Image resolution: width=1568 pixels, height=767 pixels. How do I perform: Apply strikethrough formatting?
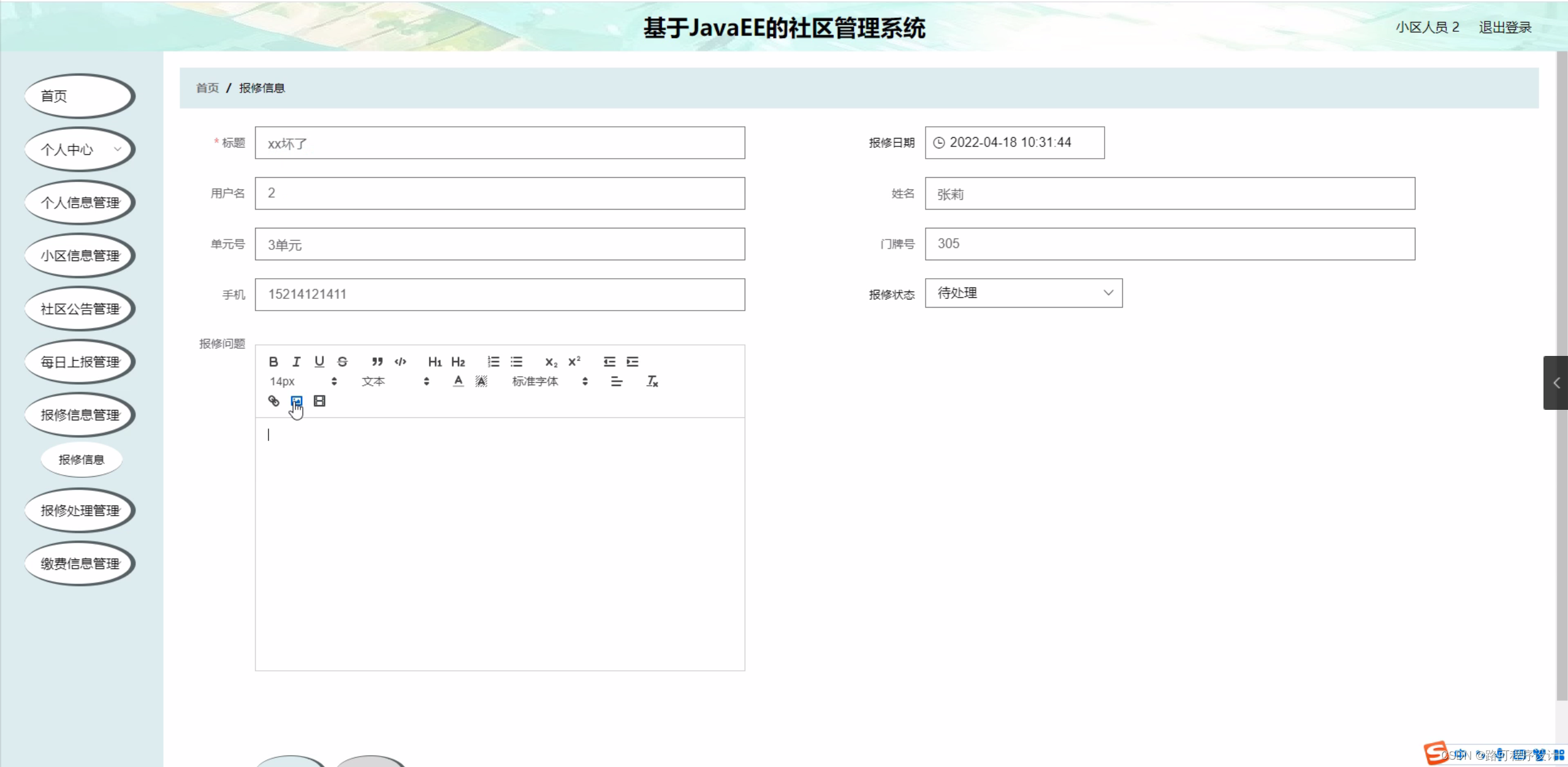[x=343, y=361]
